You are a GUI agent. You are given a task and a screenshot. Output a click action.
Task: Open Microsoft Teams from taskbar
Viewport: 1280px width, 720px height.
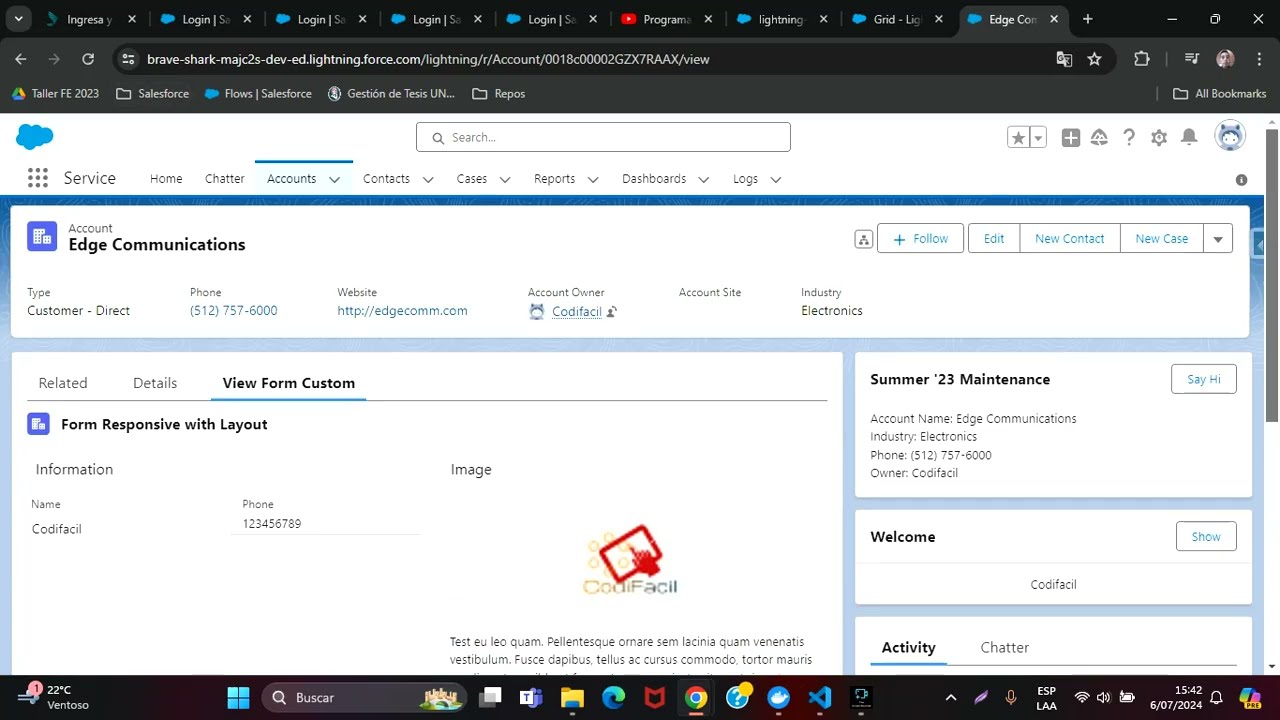click(531, 697)
